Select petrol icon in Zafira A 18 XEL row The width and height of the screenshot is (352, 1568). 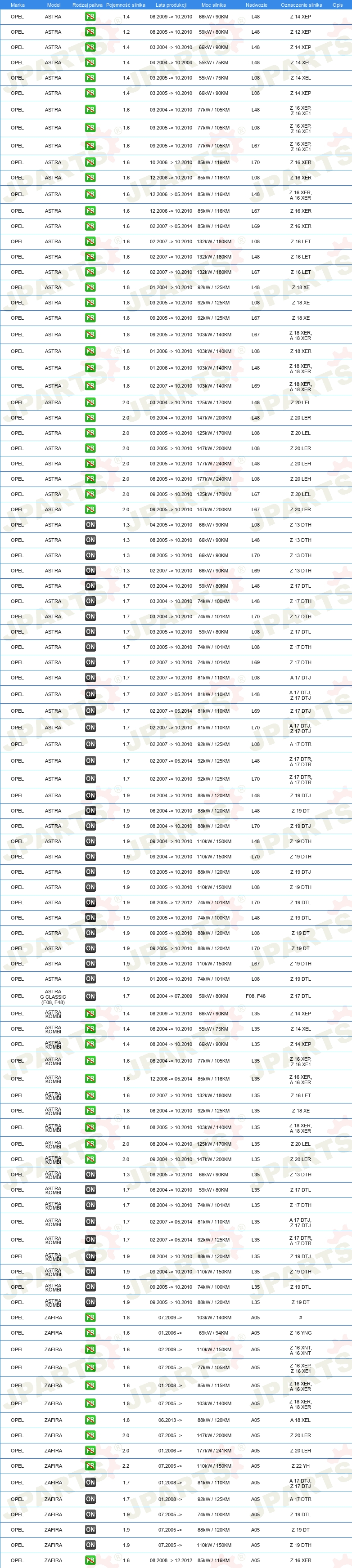pyautogui.click(x=90, y=1420)
